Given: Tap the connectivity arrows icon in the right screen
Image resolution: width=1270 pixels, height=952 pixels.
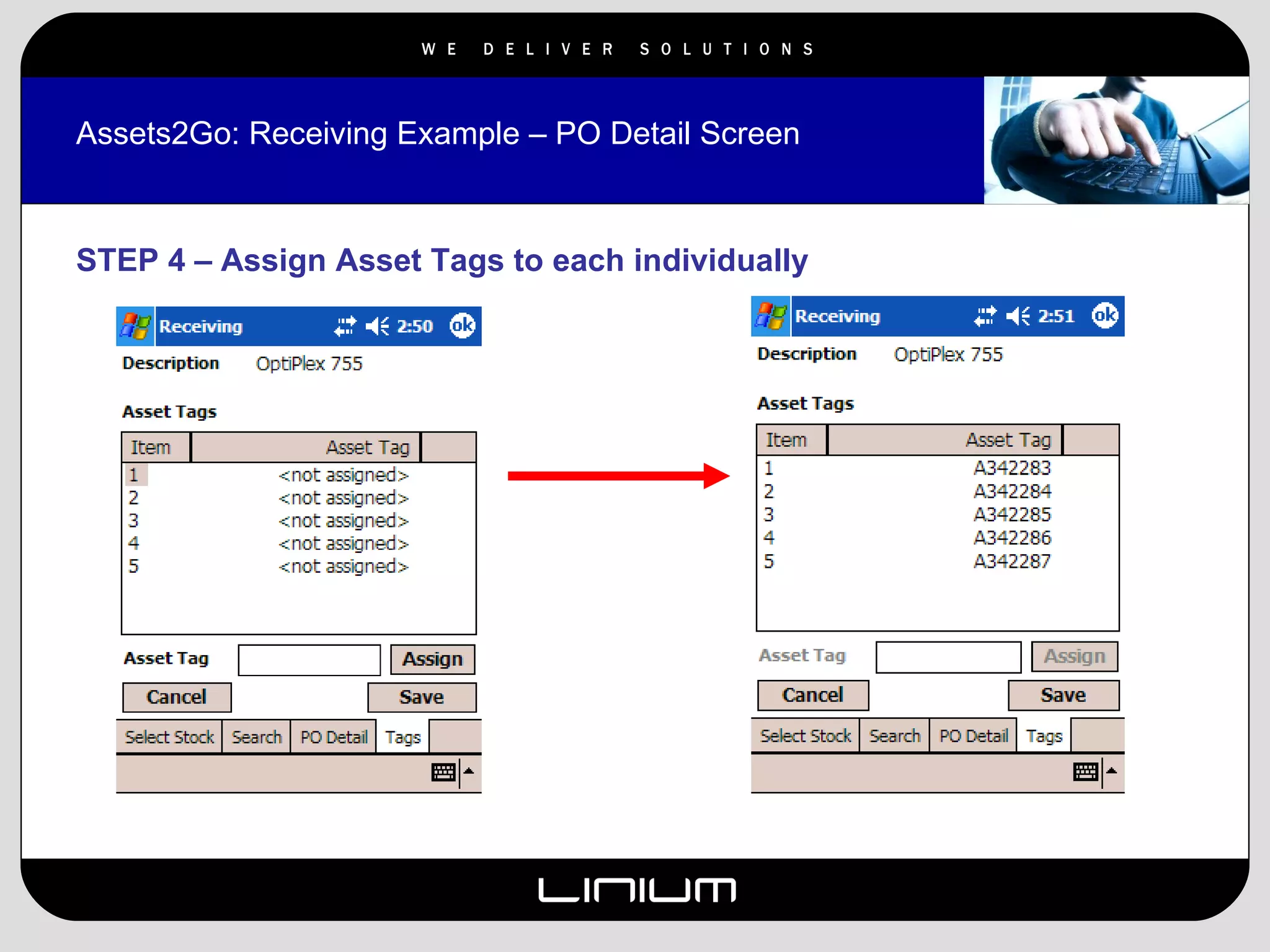Looking at the screenshot, I should [985, 316].
